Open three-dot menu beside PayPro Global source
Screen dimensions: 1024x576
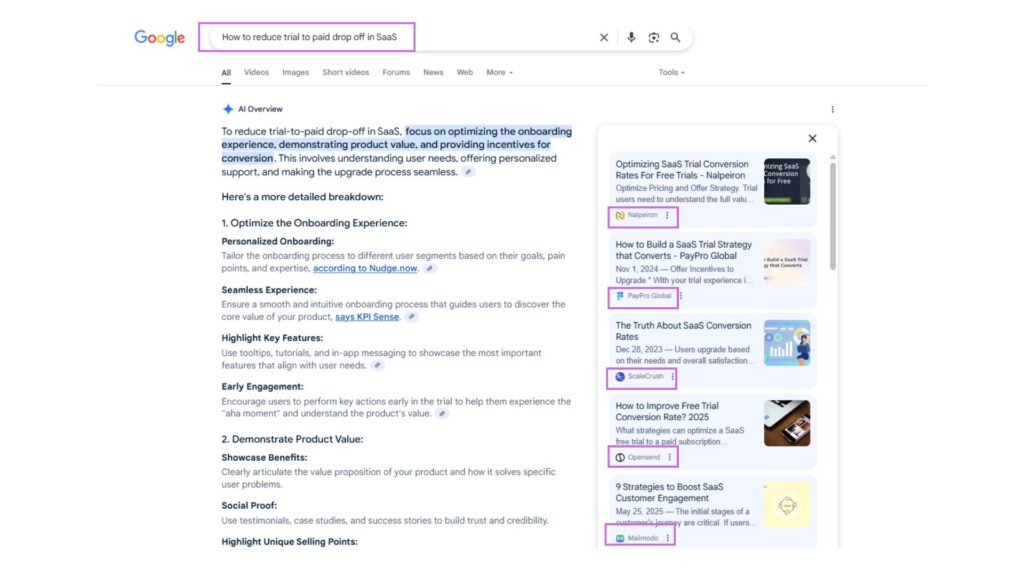pos(681,296)
